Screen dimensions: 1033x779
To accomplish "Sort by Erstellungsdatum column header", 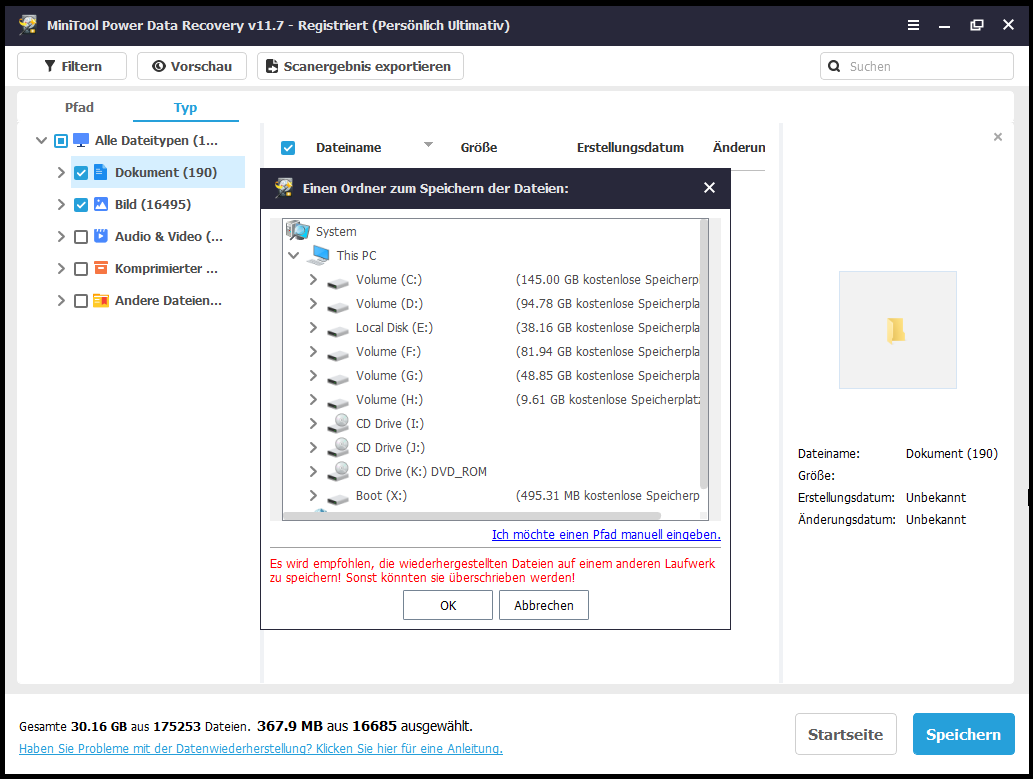I will [x=630, y=148].
